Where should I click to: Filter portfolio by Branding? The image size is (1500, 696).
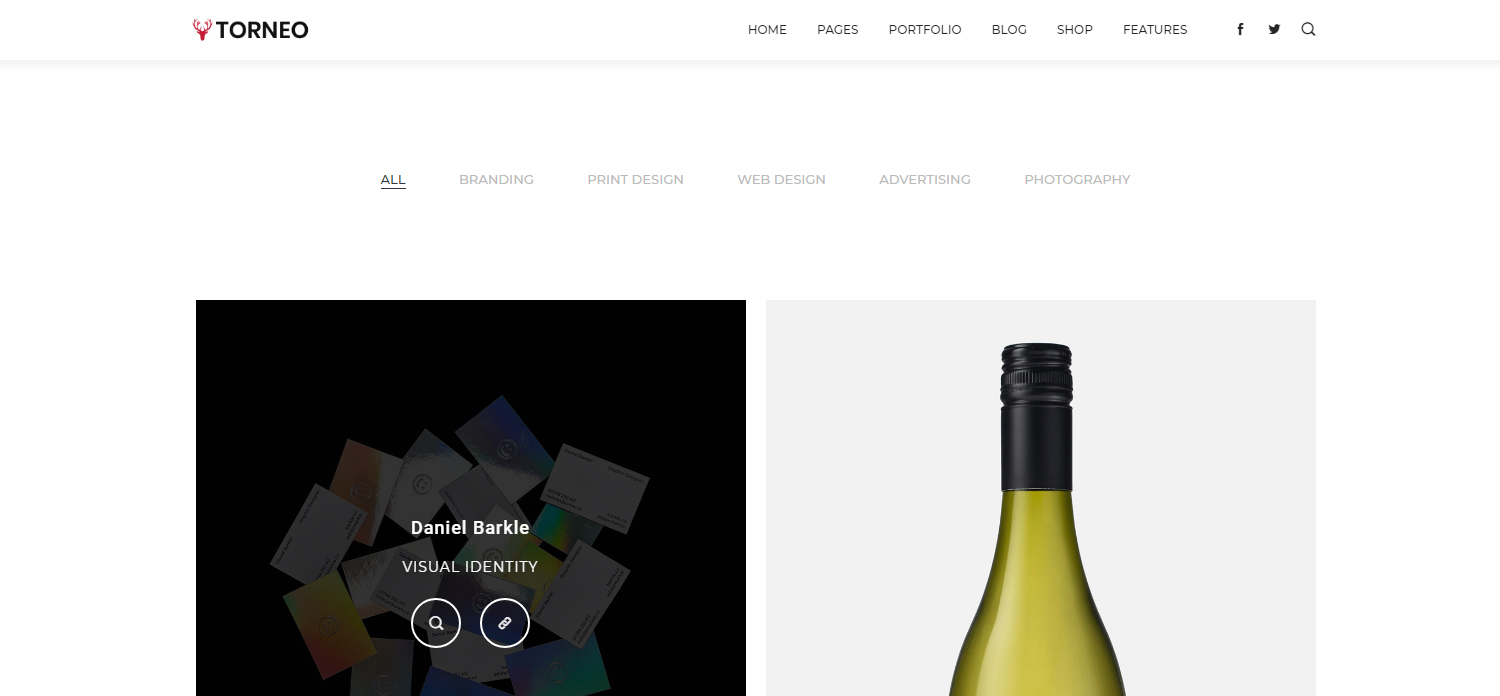pyautogui.click(x=496, y=180)
